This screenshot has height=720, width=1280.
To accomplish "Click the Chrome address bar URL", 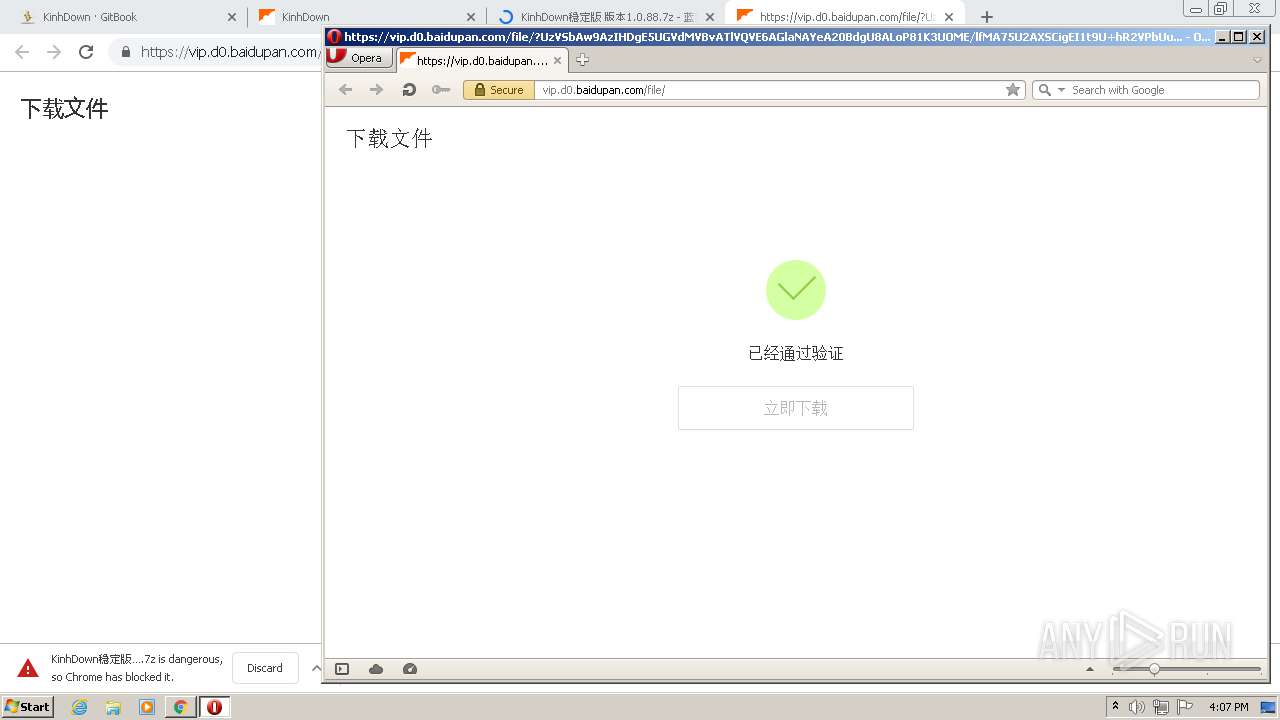I will coord(230,52).
